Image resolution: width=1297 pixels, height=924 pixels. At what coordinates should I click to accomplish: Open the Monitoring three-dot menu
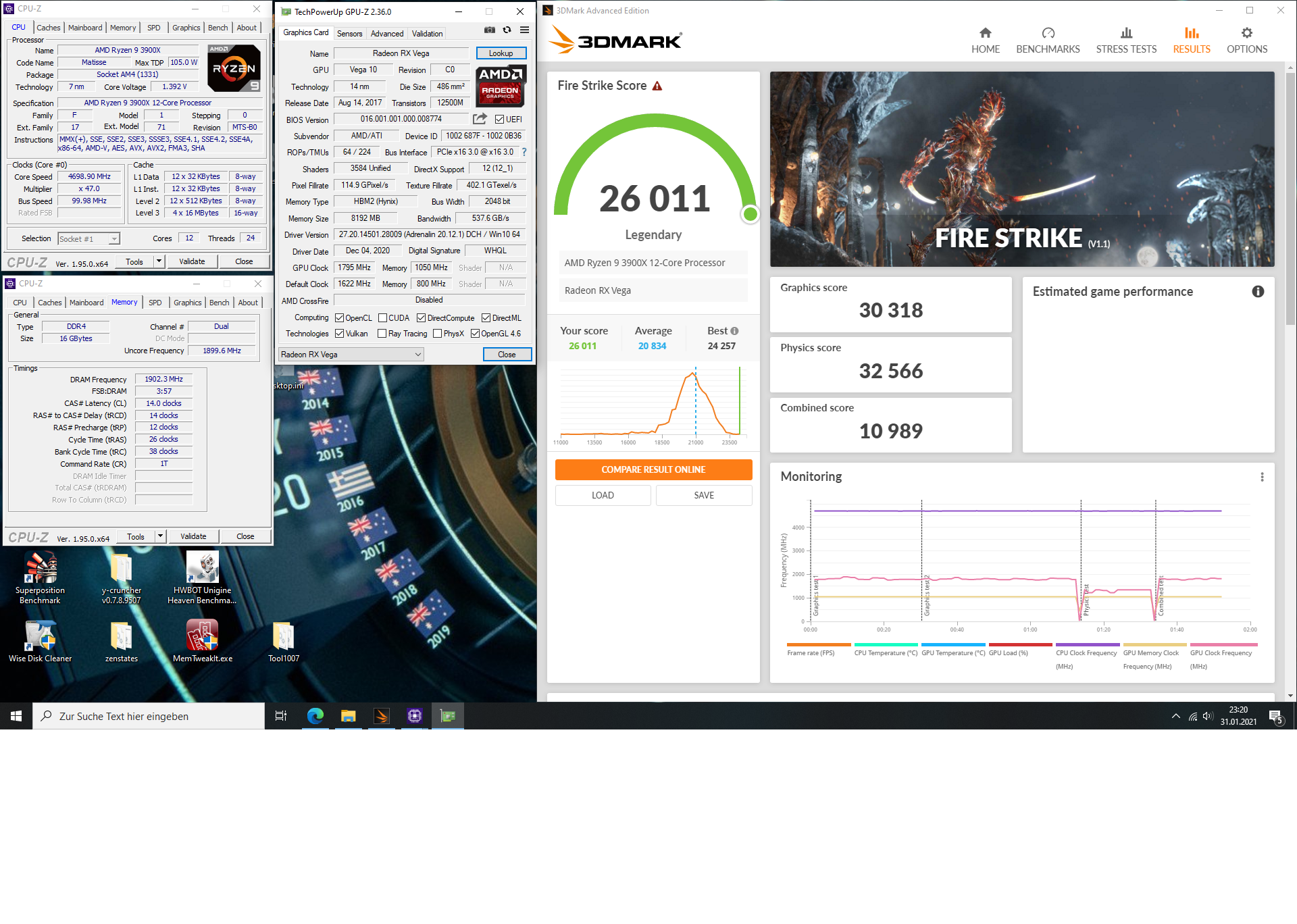pyautogui.click(x=1262, y=477)
